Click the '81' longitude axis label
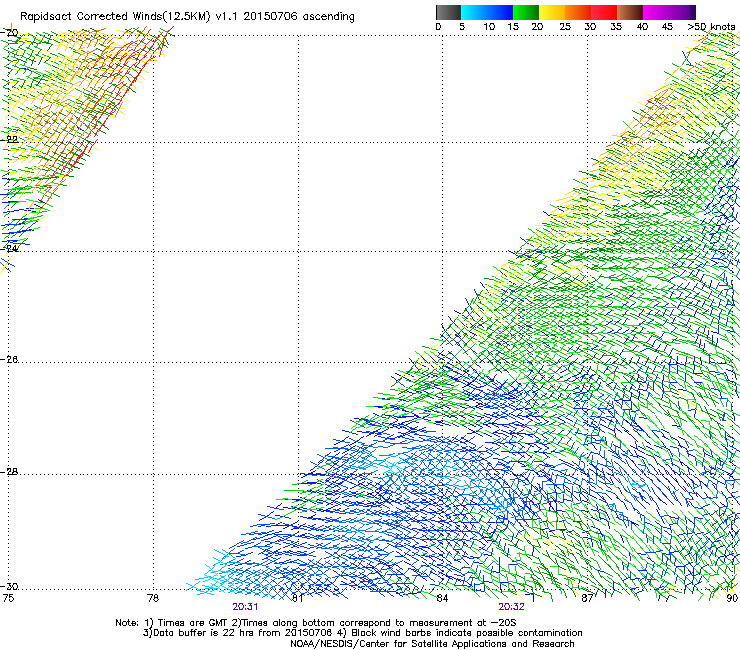Viewport: 740px width, 650px height. (x=298, y=598)
